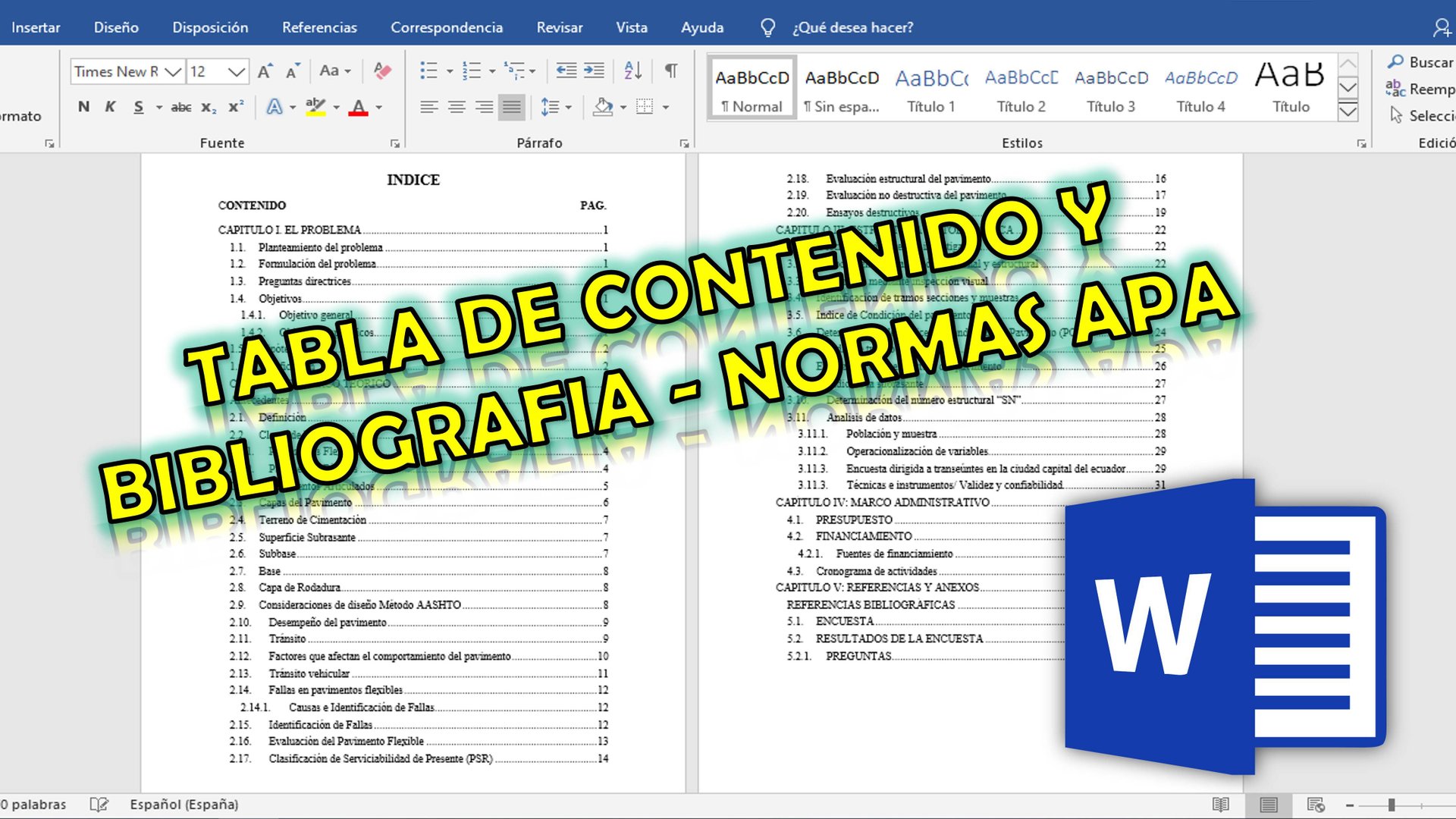Apply the Título 1 style

[931, 89]
